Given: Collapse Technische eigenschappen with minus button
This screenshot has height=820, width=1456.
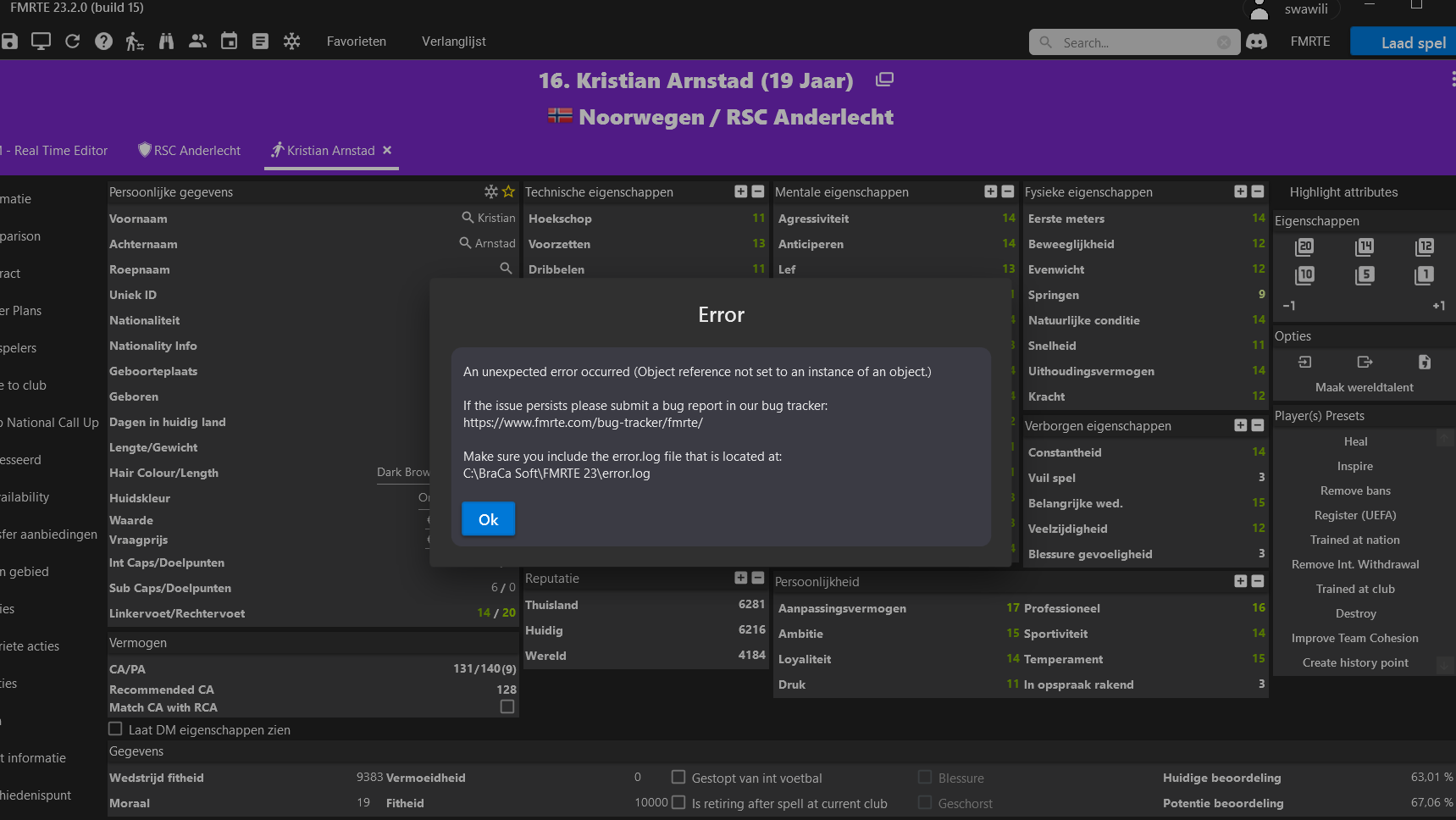Looking at the screenshot, I should point(758,191).
